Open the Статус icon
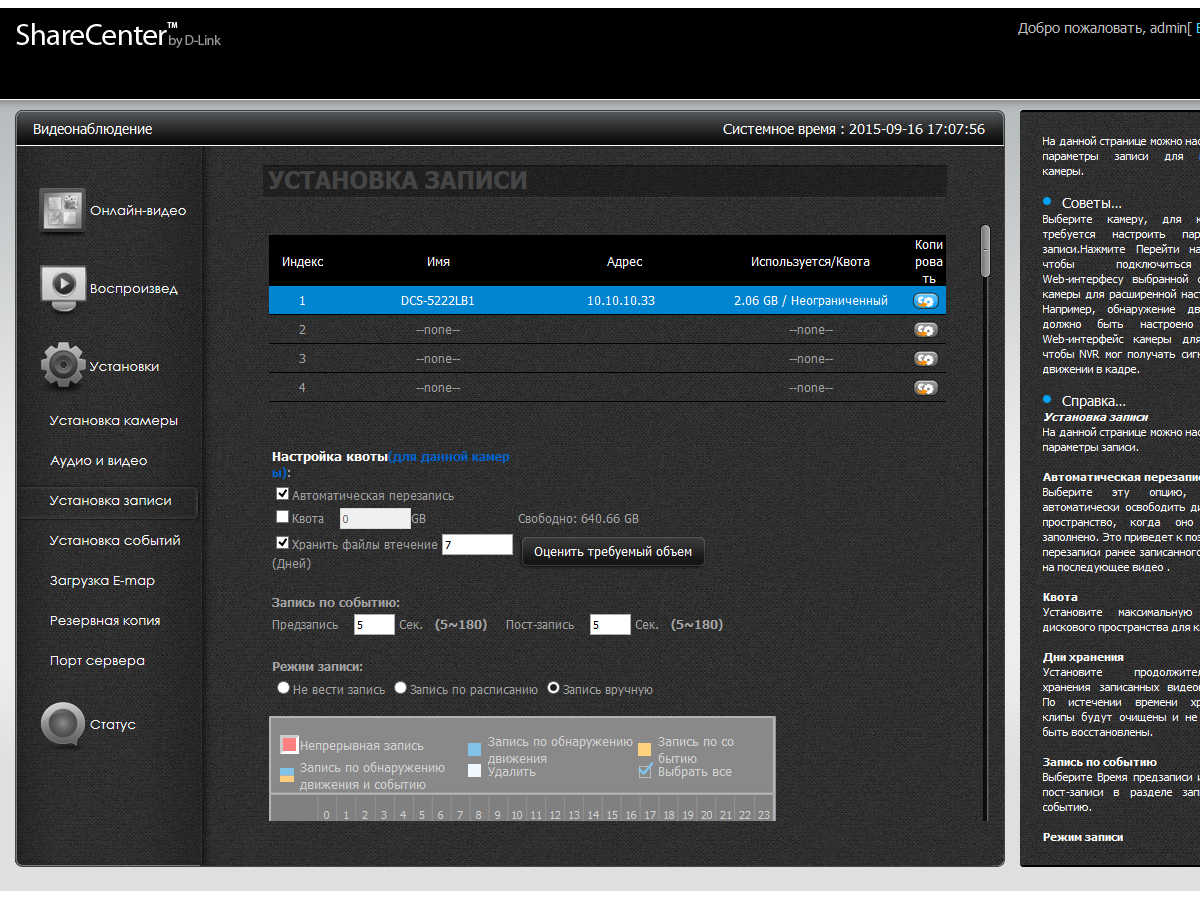 tap(62, 724)
